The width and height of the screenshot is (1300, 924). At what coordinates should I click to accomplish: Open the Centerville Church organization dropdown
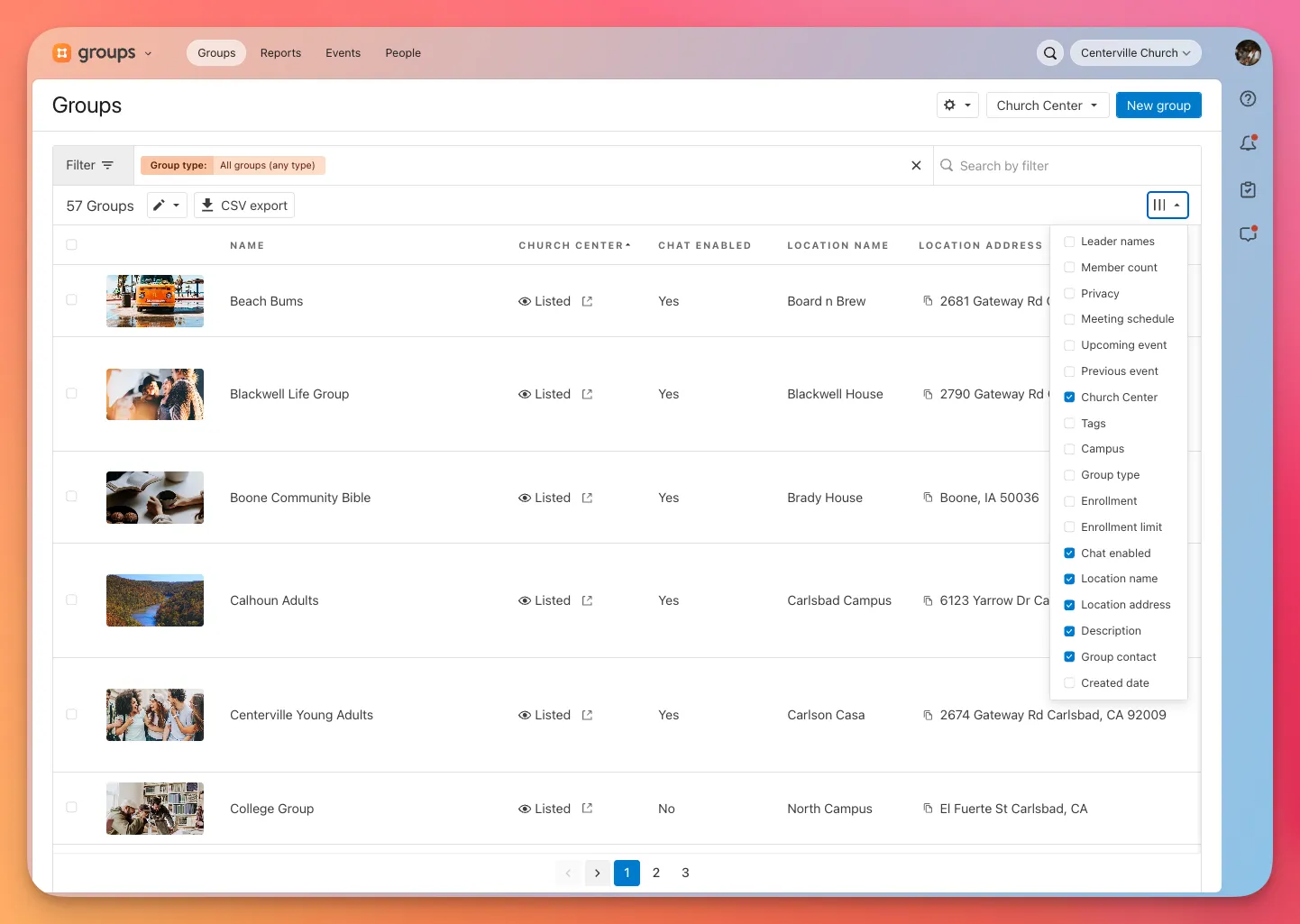point(1134,53)
